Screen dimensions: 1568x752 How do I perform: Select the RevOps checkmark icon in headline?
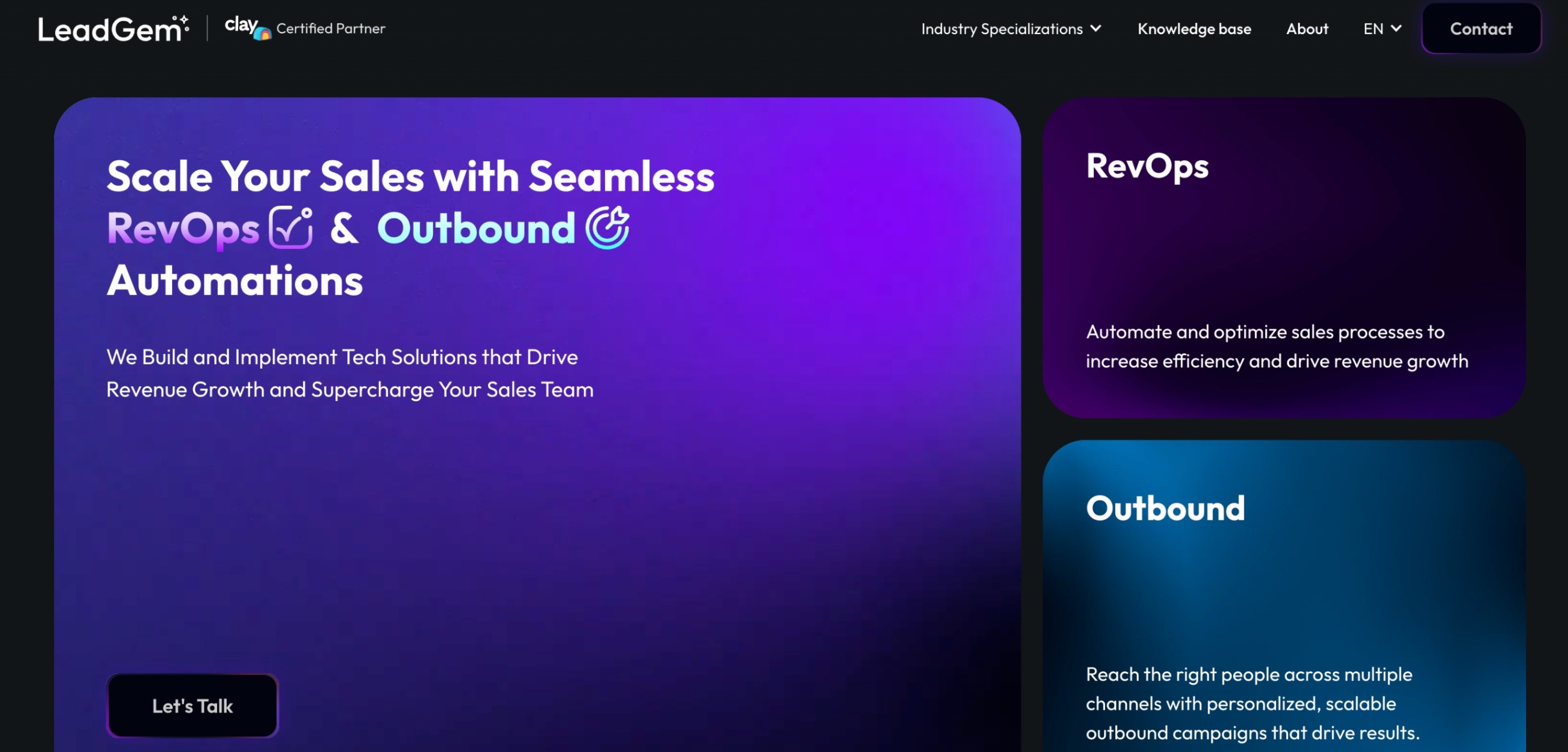[291, 228]
